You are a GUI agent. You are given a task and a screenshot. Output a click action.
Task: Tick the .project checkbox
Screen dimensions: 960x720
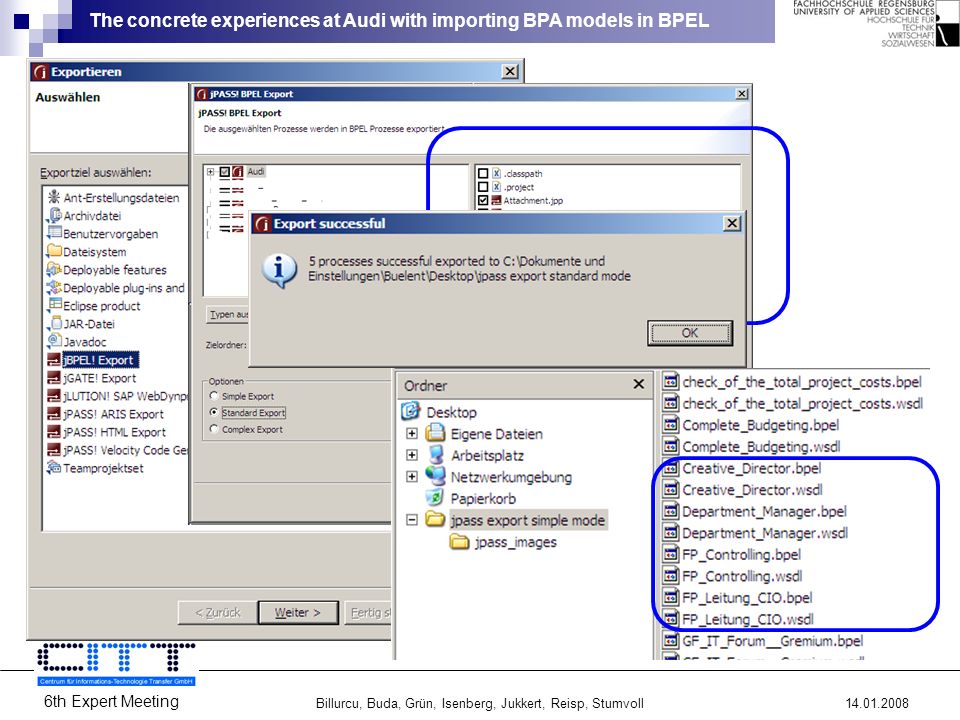point(482,187)
